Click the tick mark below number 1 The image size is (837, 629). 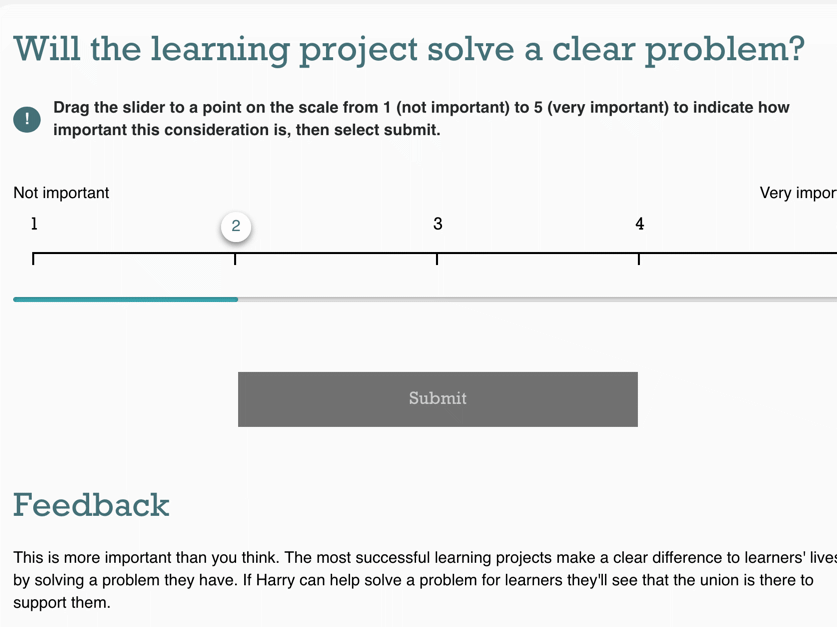[33, 259]
